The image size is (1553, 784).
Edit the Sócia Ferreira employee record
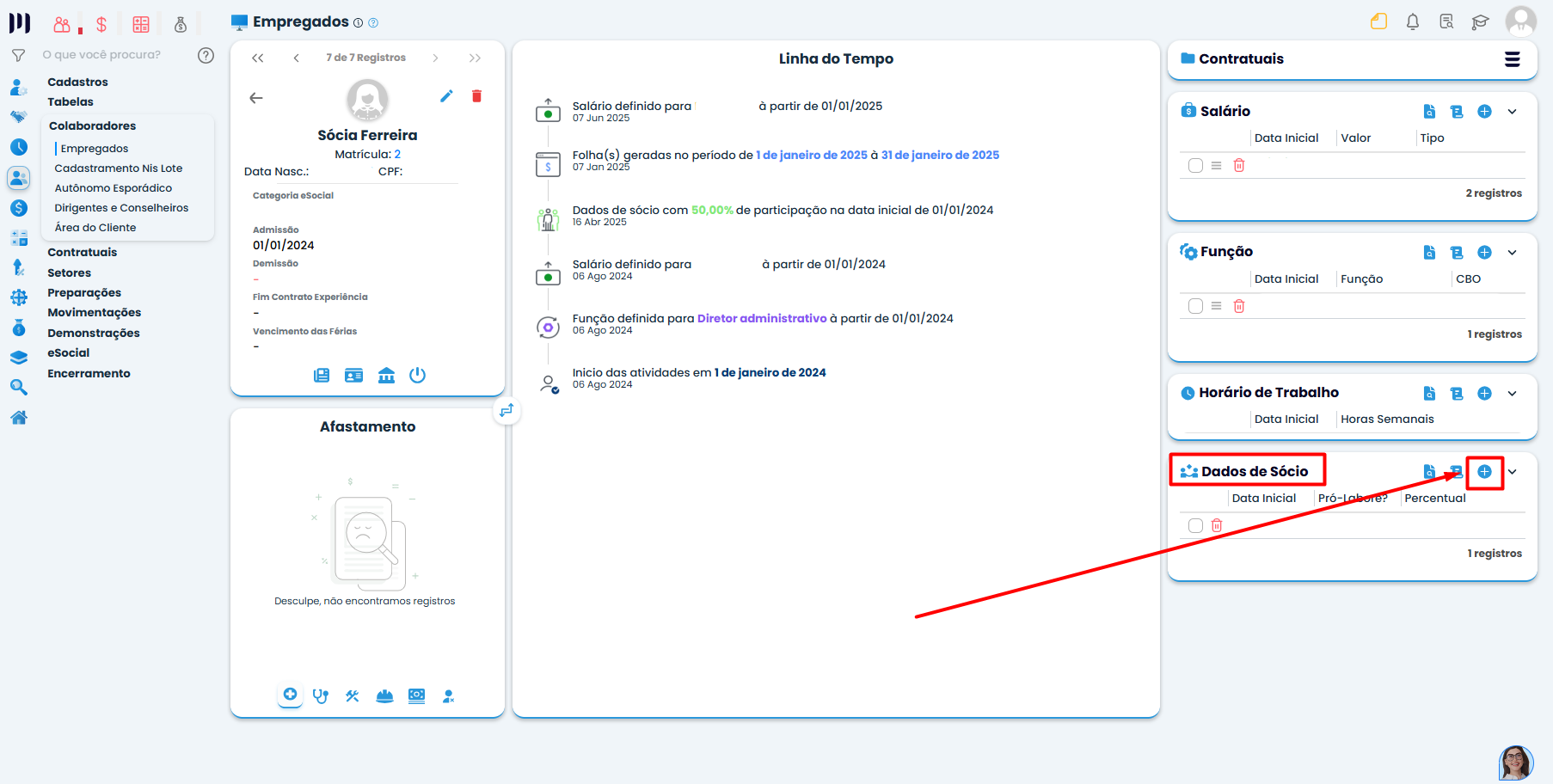click(x=446, y=96)
